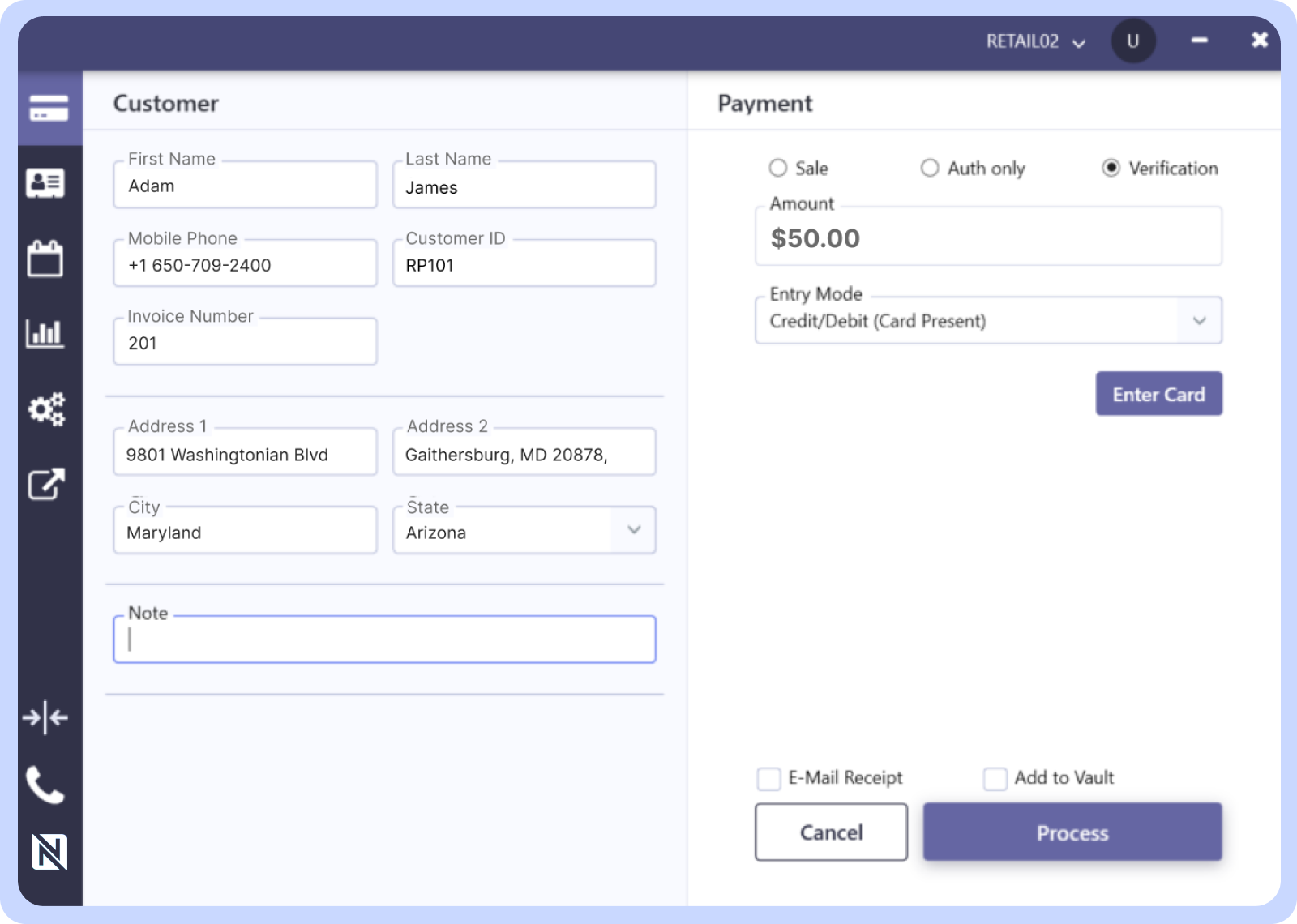Focus the Note text field
This screenshot has height=924, width=1297.
click(x=384, y=640)
